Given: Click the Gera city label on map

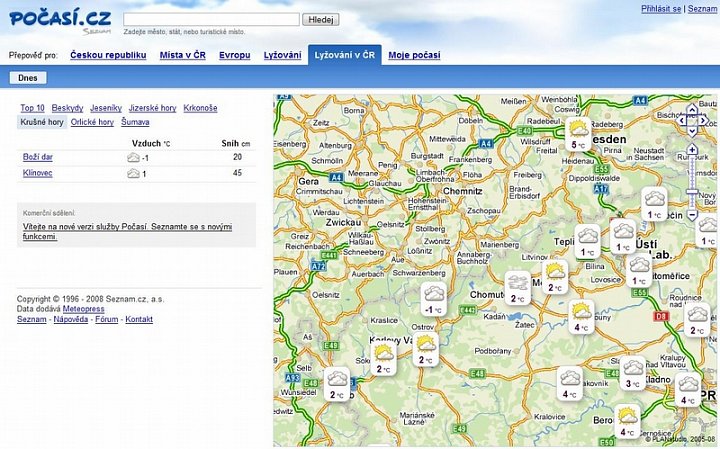Looking at the screenshot, I should point(308,182).
